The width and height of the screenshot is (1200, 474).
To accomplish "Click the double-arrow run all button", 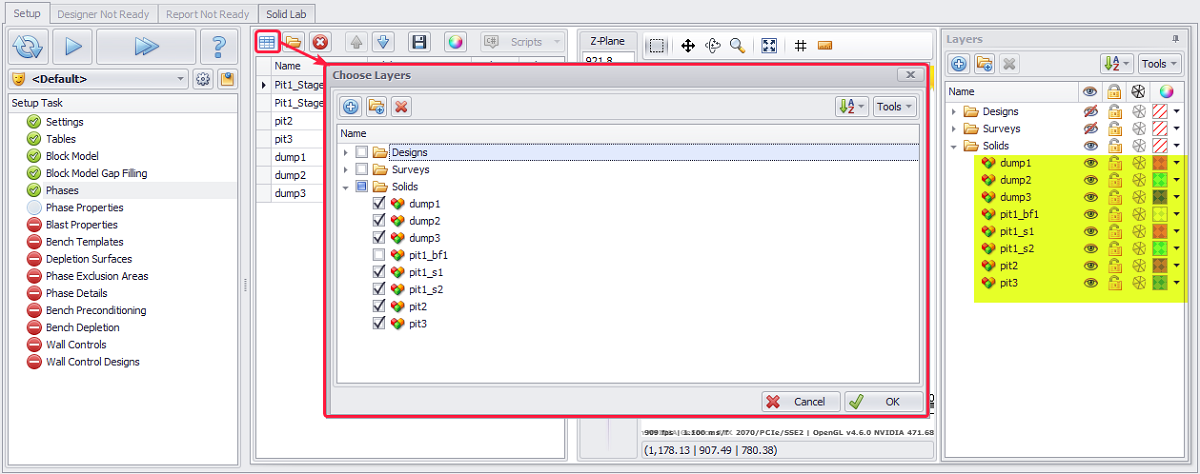I will click(x=146, y=46).
